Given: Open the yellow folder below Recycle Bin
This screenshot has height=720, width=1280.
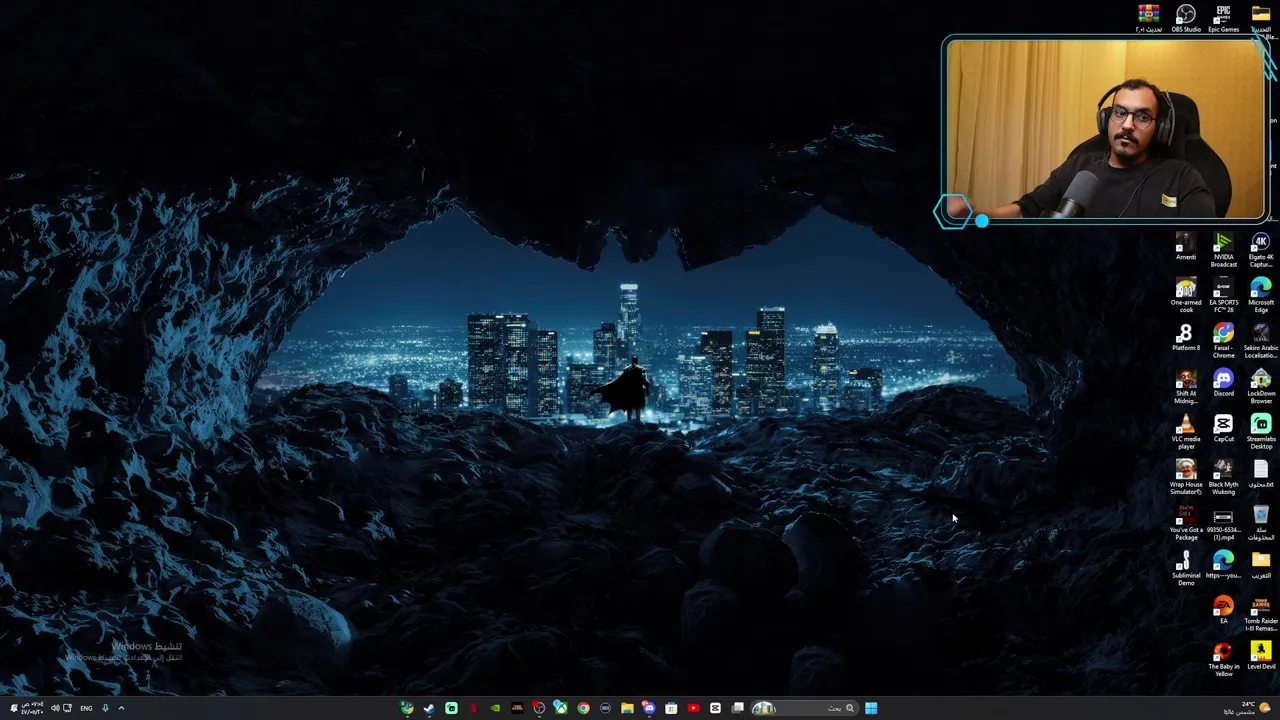Looking at the screenshot, I should pos(1260,566).
